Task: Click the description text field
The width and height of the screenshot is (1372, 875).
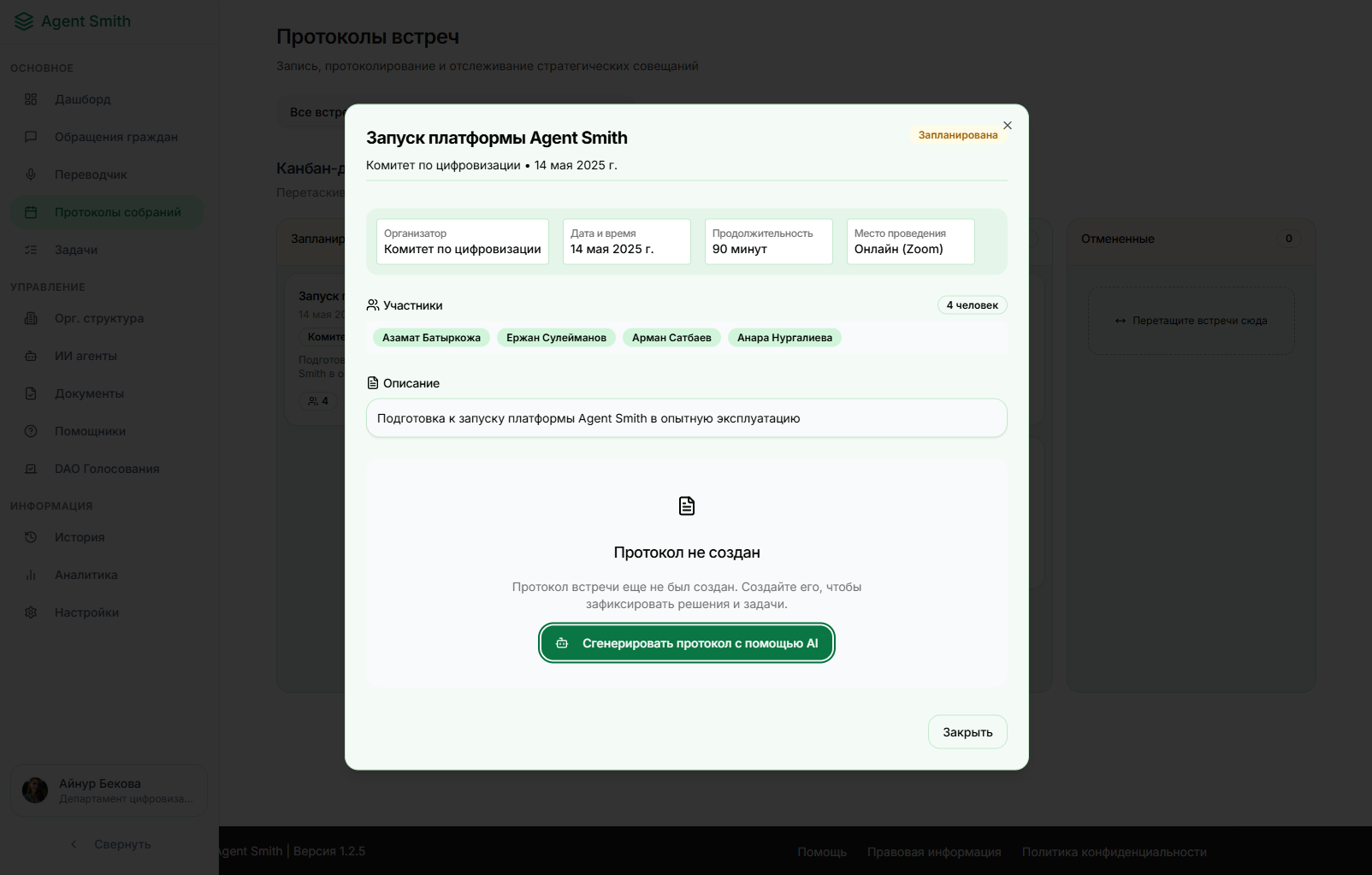Action: coord(686,418)
